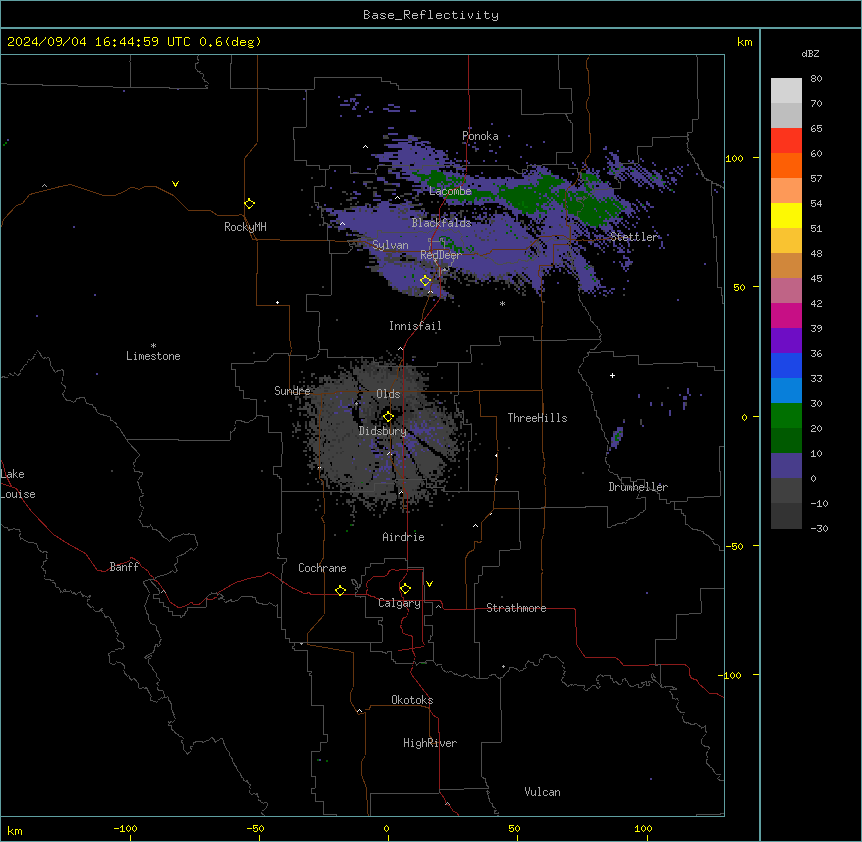This screenshot has width=862, height=842.
Task: Click the white asterisk above Limestone
Action: pos(153,346)
